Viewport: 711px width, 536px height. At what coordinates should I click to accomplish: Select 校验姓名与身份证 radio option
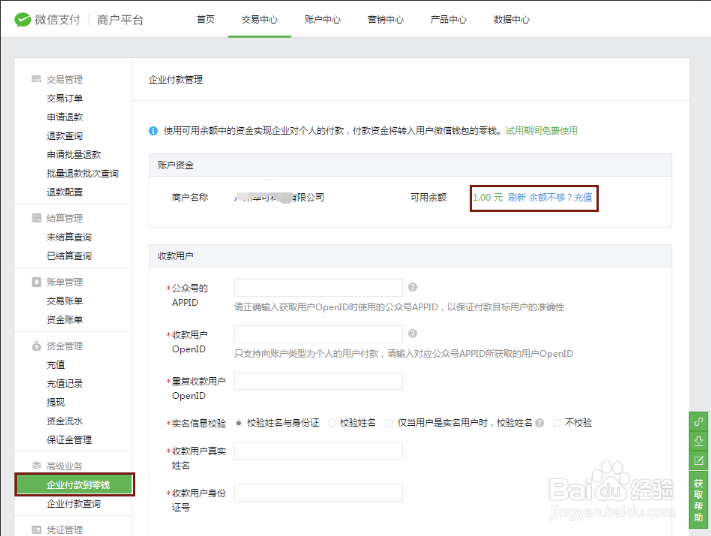pos(239,423)
